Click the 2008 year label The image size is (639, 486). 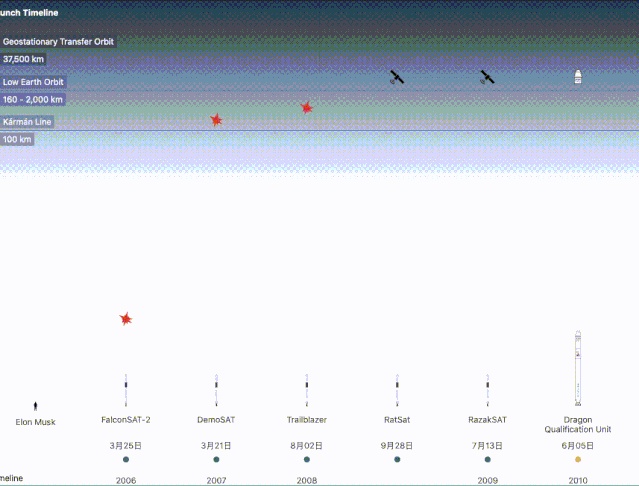pos(307,480)
